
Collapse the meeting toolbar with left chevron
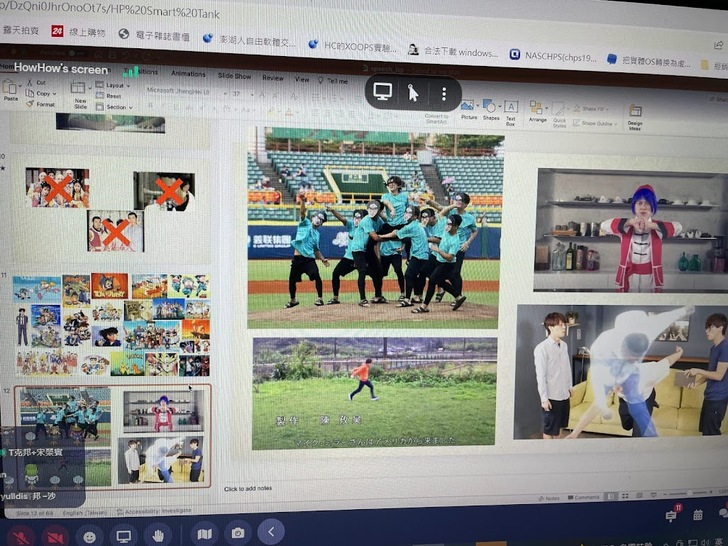(x=271, y=532)
